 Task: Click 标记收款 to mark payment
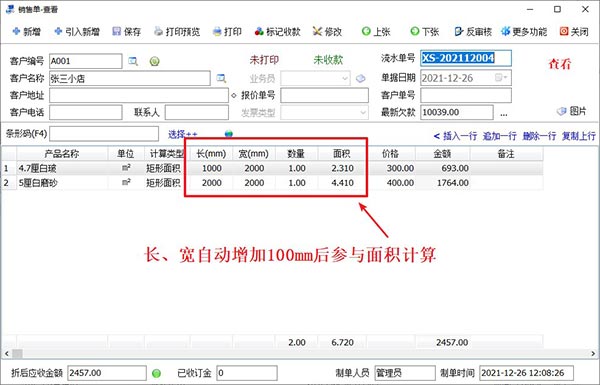click(277, 32)
